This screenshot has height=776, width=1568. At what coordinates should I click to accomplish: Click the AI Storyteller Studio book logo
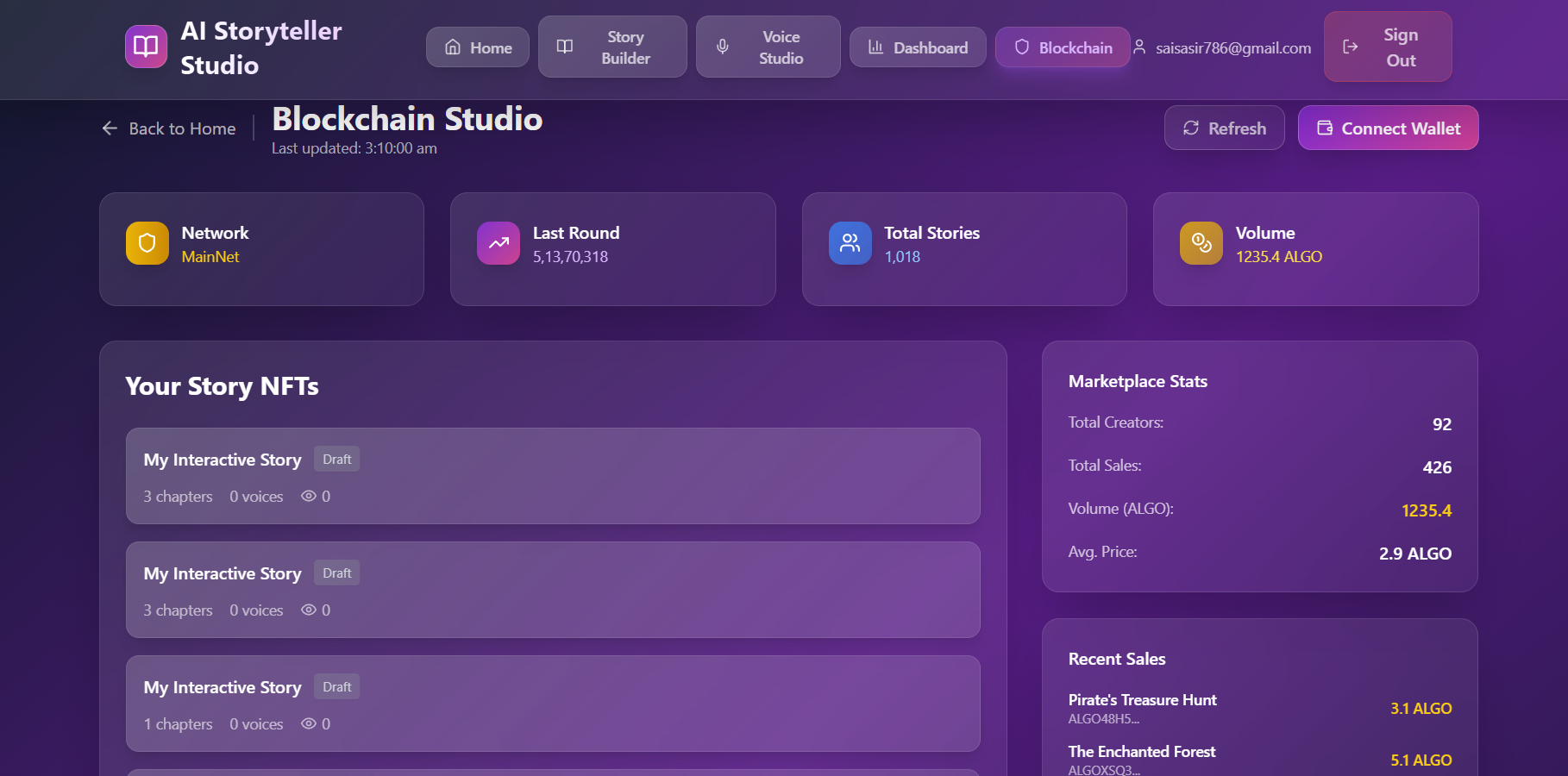[x=146, y=47]
